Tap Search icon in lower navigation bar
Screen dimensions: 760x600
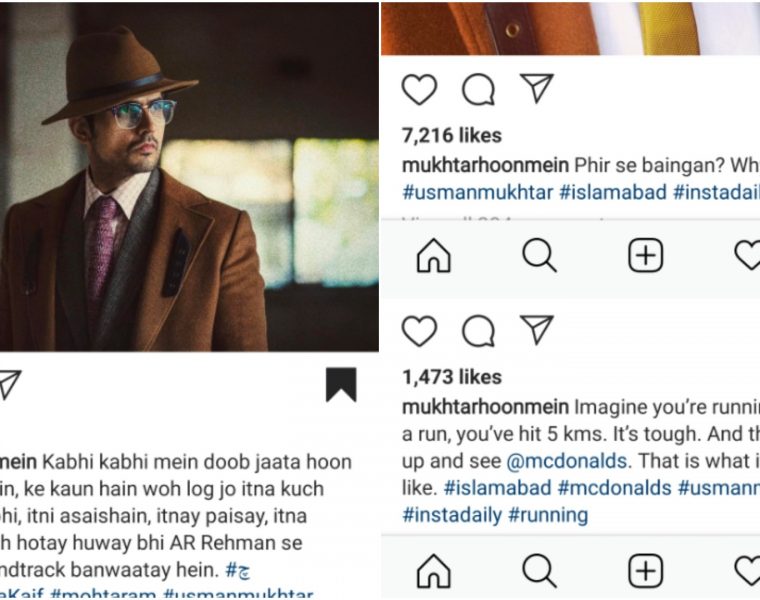pyautogui.click(x=539, y=571)
